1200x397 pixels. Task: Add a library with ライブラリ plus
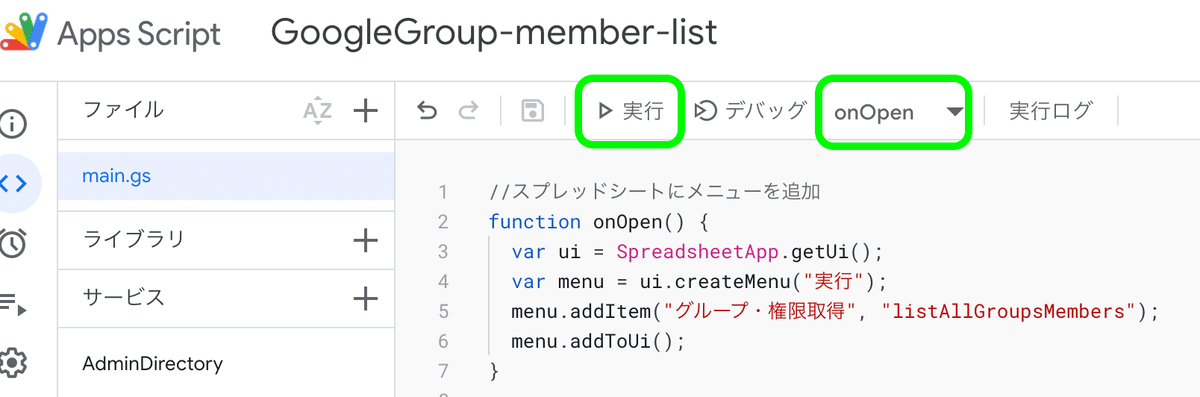coord(366,240)
